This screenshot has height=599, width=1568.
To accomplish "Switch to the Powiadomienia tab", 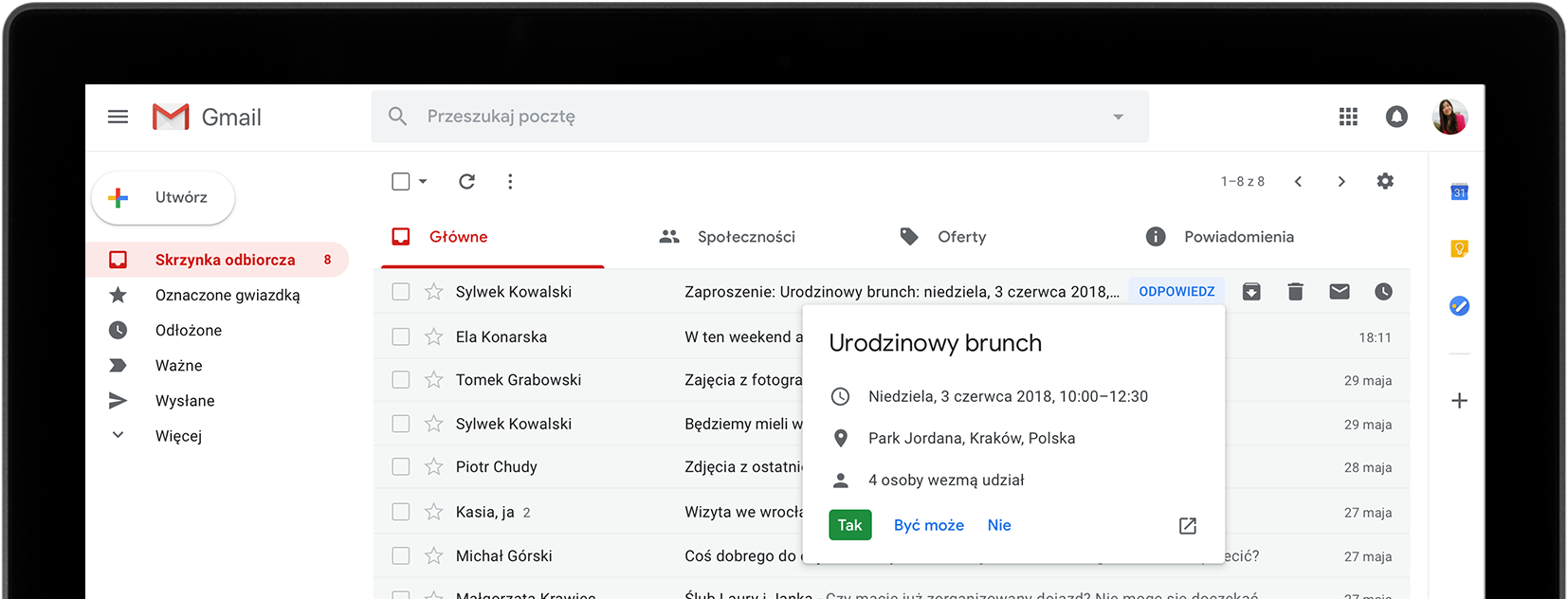I will (x=1220, y=237).
